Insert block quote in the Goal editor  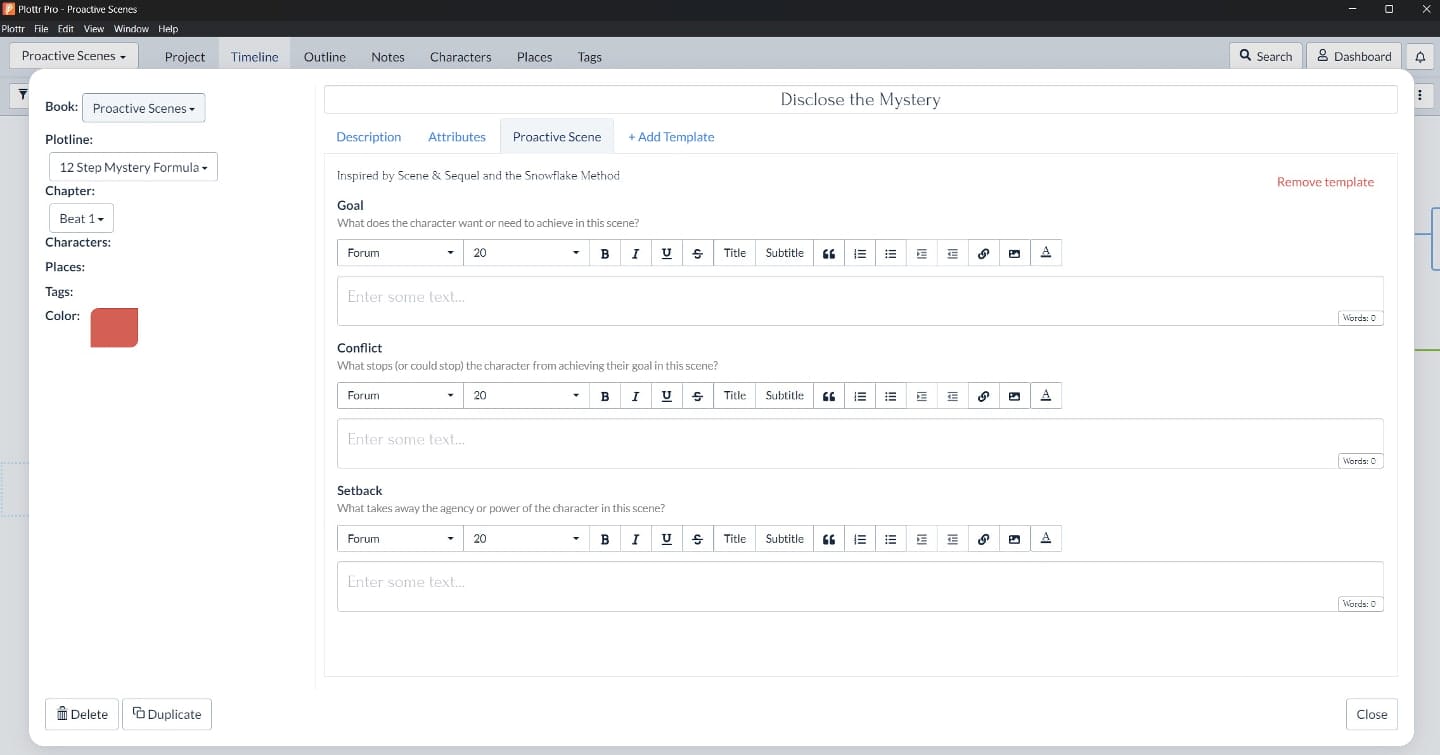829,253
